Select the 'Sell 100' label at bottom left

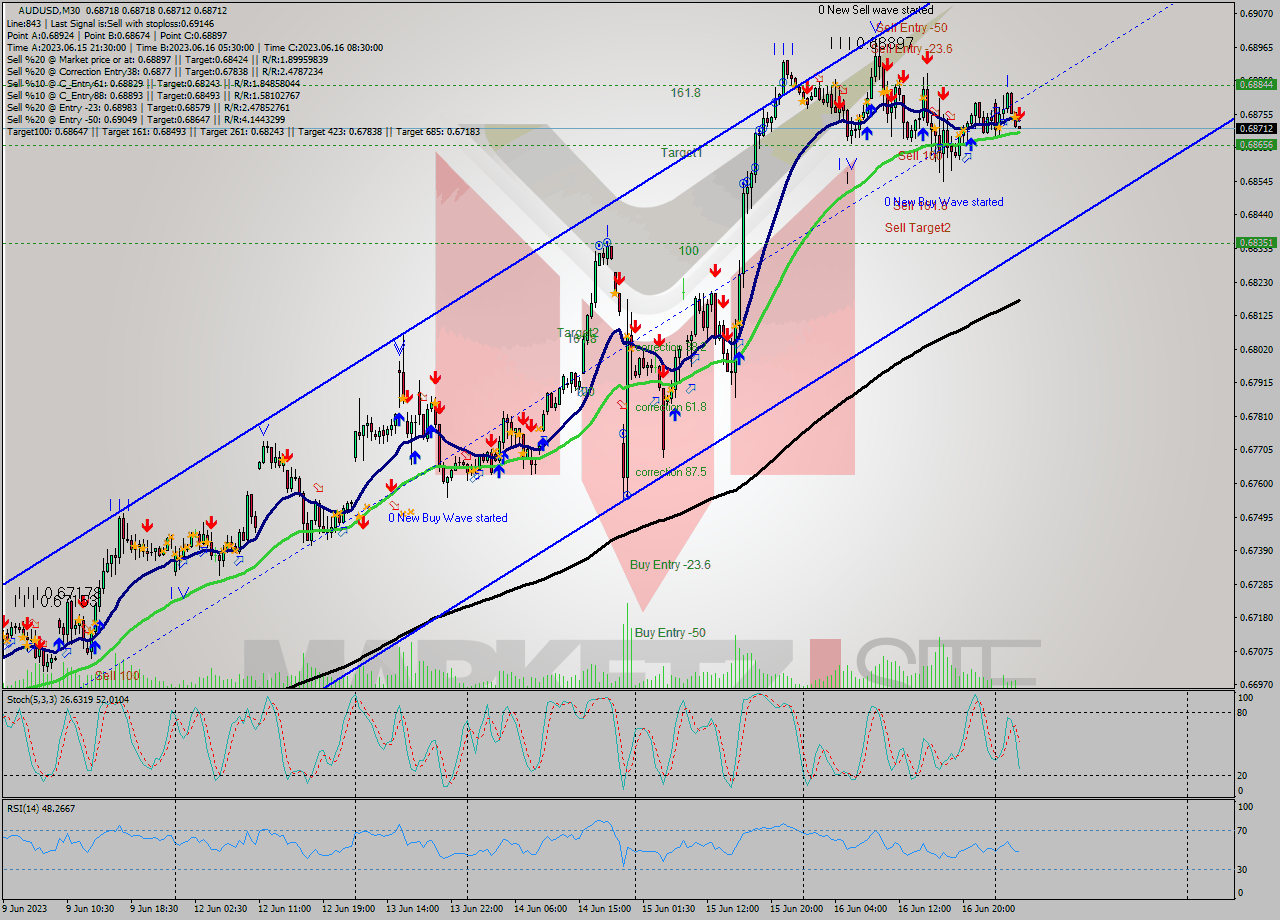tap(118, 676)
